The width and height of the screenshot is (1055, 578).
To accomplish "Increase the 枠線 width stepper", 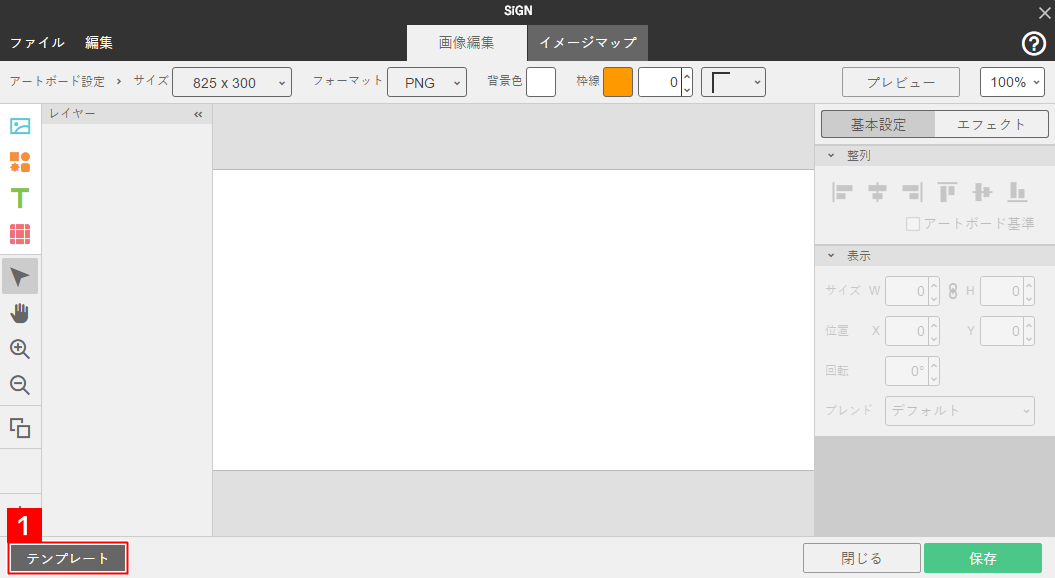I will [687, 75].
